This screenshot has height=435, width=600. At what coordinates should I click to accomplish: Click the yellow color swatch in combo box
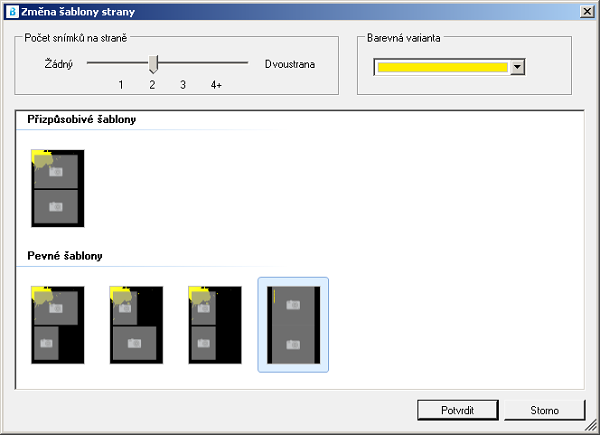click(441, 67)
